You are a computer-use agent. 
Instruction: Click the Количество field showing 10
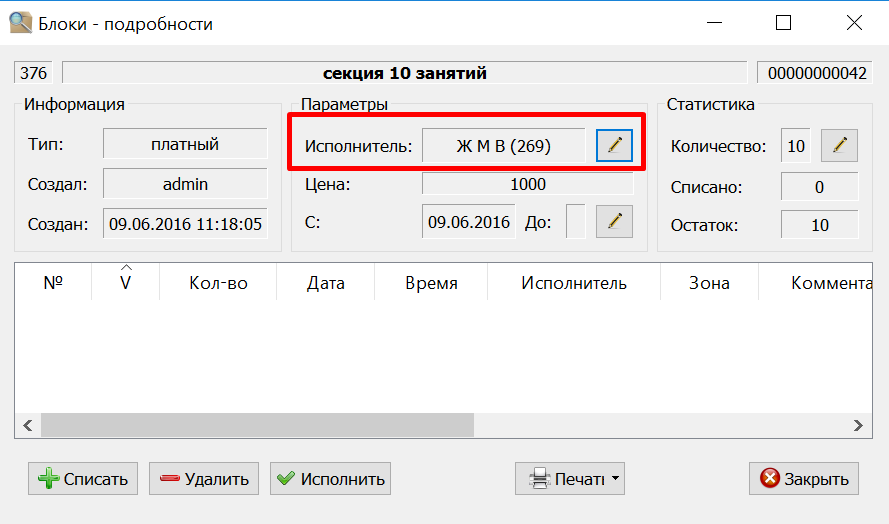(x=795, y=146)
